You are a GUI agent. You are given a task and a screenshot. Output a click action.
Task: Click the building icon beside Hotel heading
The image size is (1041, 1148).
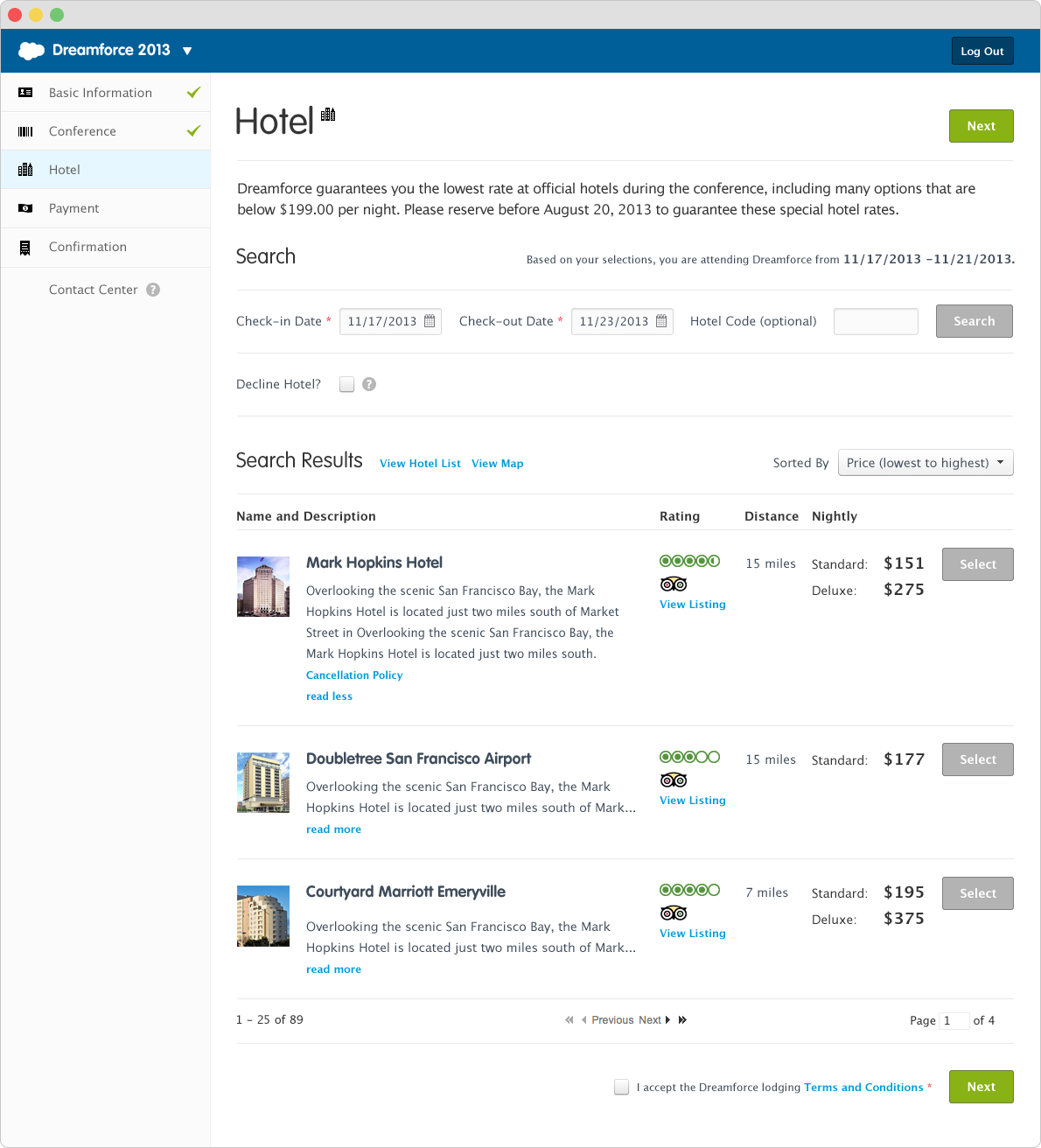(x=328, y=115)
